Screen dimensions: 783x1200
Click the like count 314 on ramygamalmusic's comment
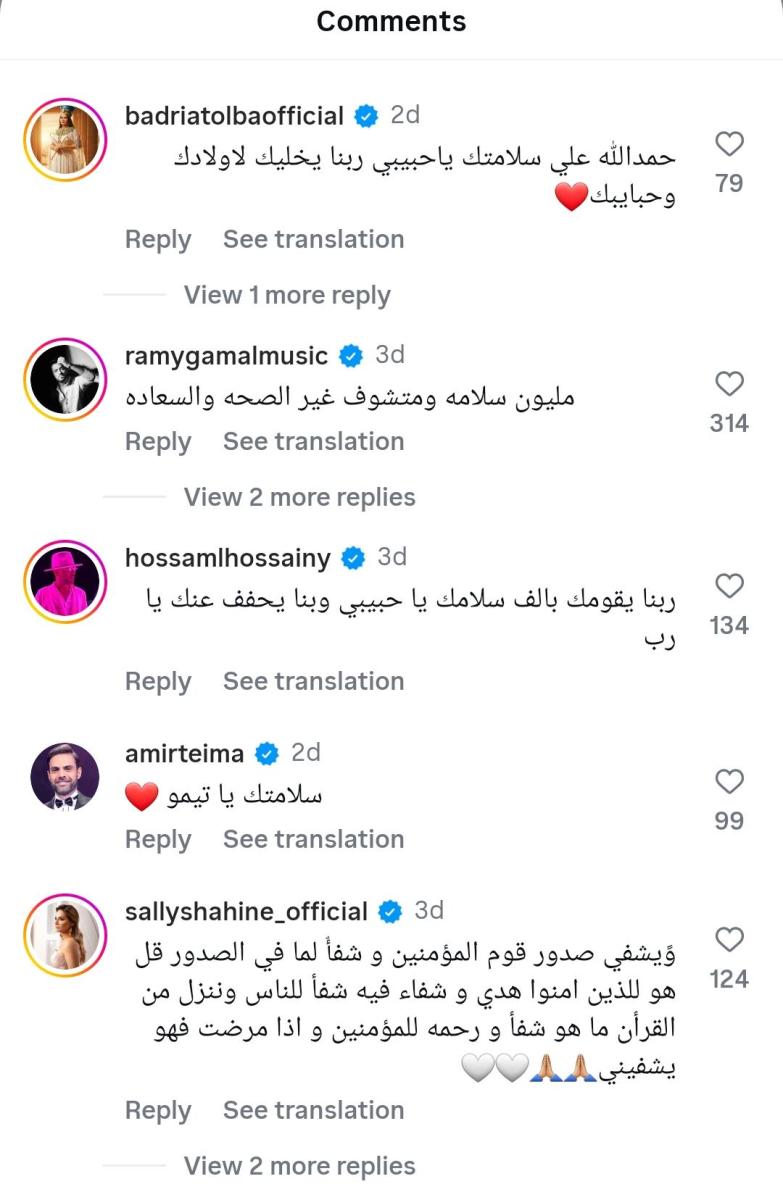tap(729, 423)
